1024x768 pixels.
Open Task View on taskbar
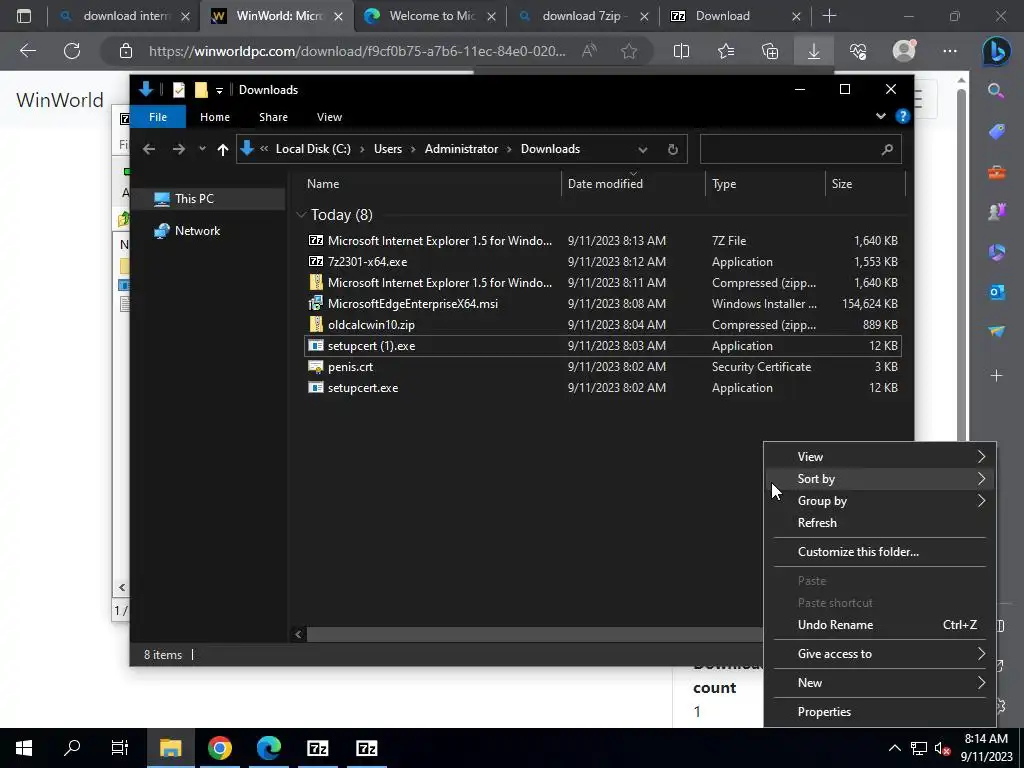tap(120, 748)
